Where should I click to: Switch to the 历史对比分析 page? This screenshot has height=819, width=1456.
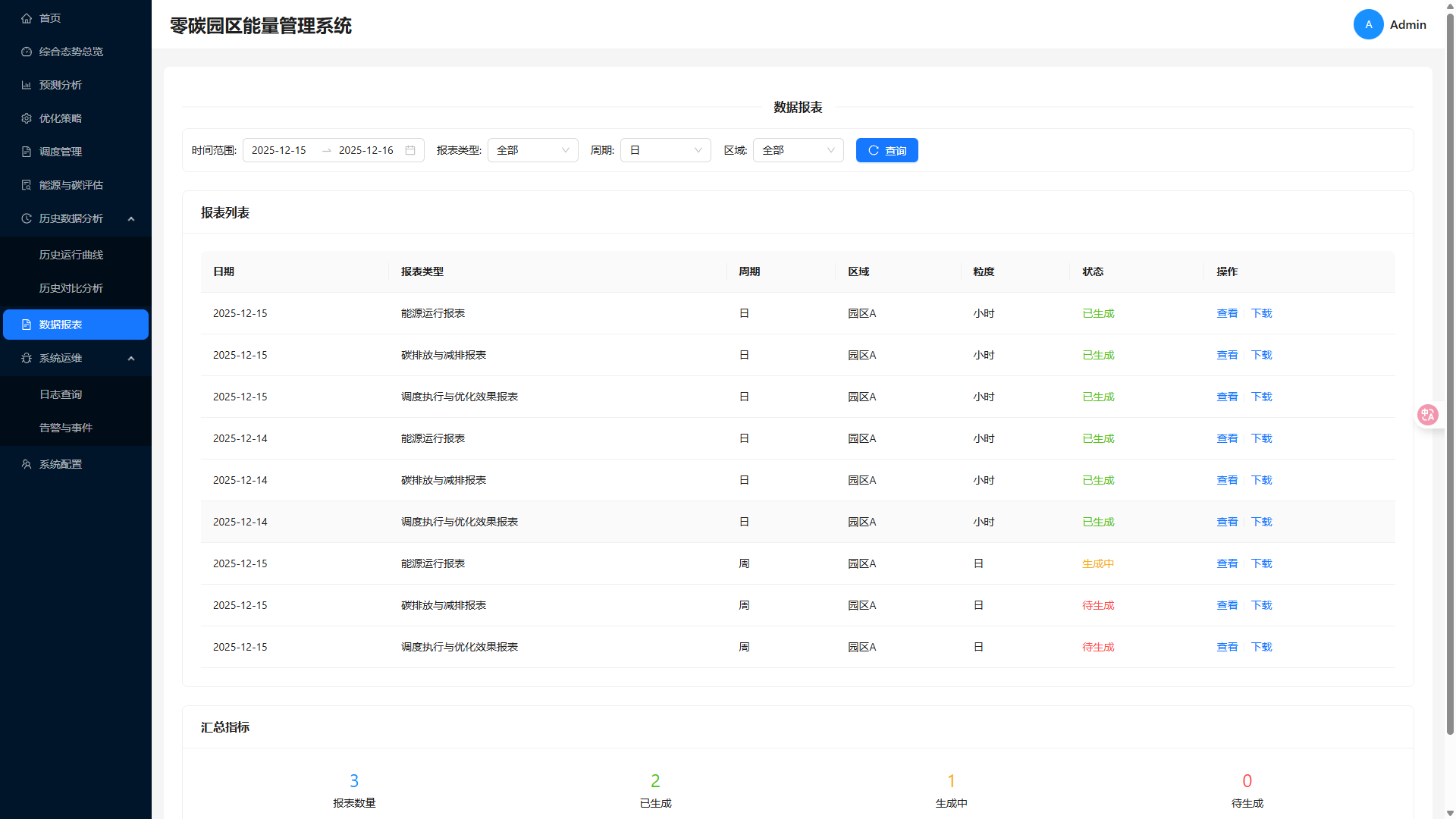[x=71, y=288]
